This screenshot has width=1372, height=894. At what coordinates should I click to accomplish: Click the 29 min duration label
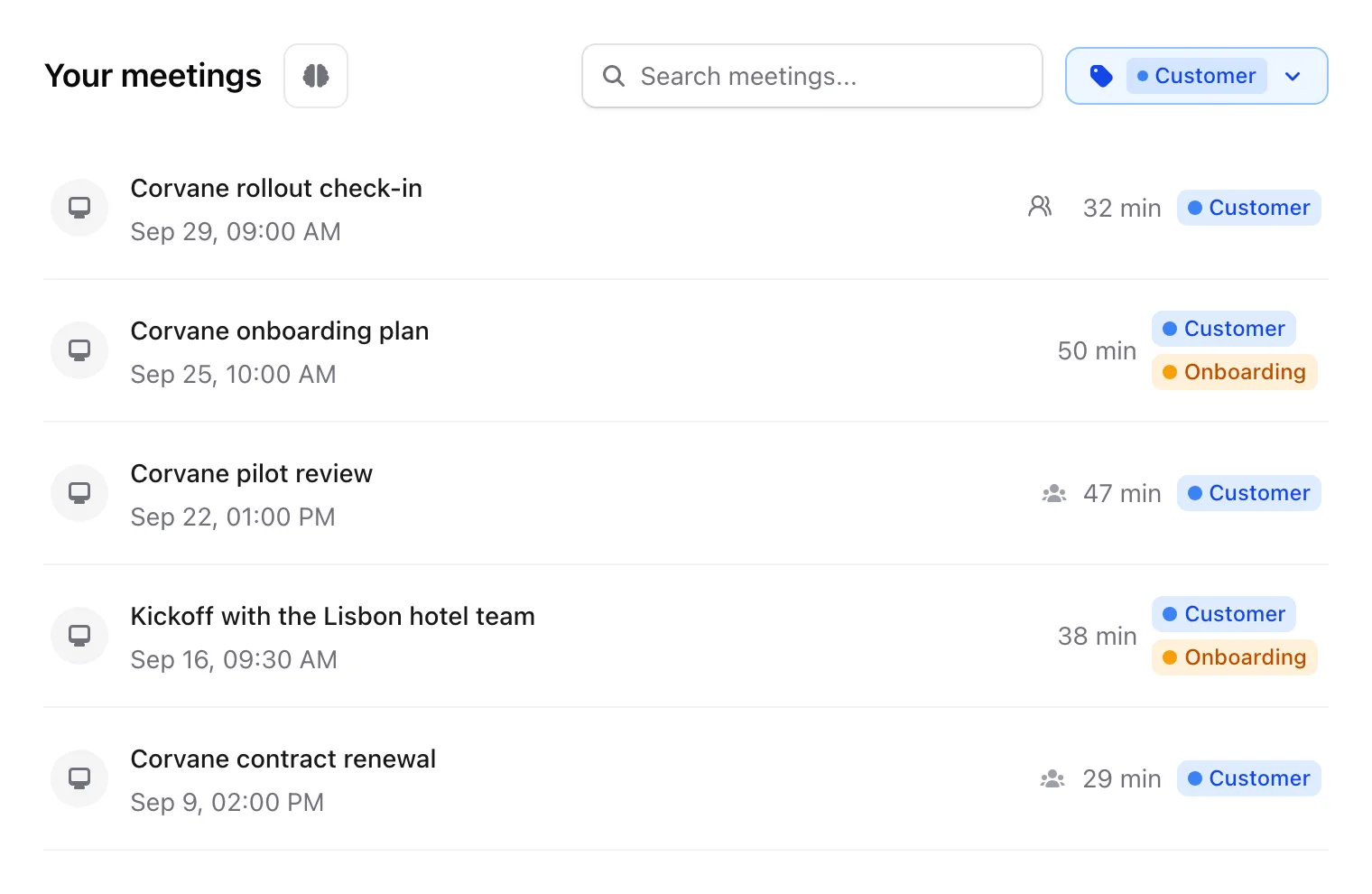coord(1122,778)
